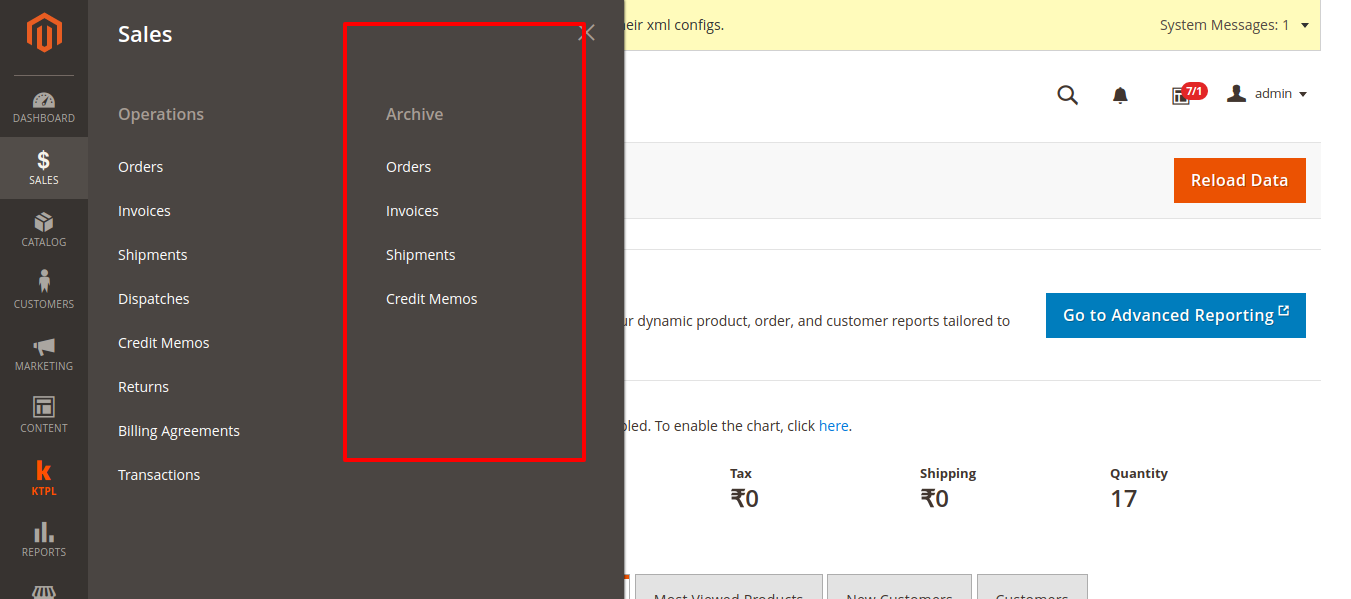Click the Magento logo icon
1351x599 pixels.
point(44,34)
